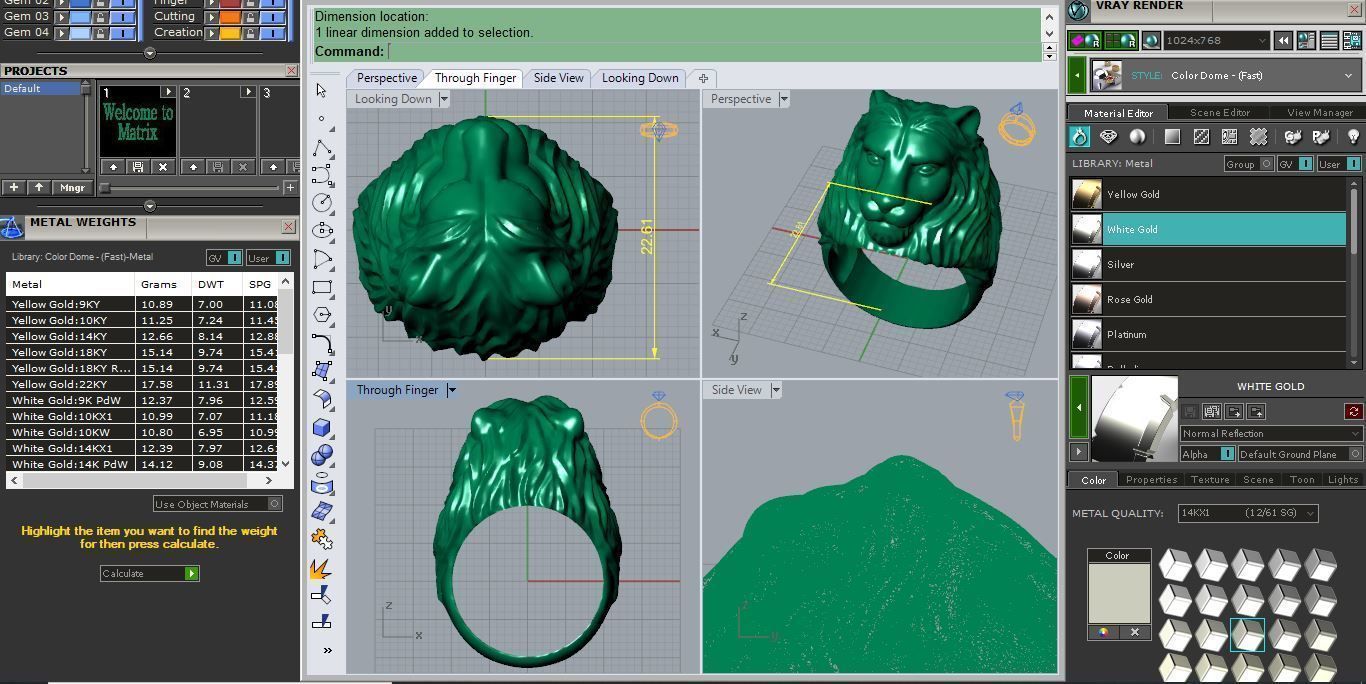1366x684 pixels.
Task: Delete project slot 1 with the X icon
Action: click(163, 167)
